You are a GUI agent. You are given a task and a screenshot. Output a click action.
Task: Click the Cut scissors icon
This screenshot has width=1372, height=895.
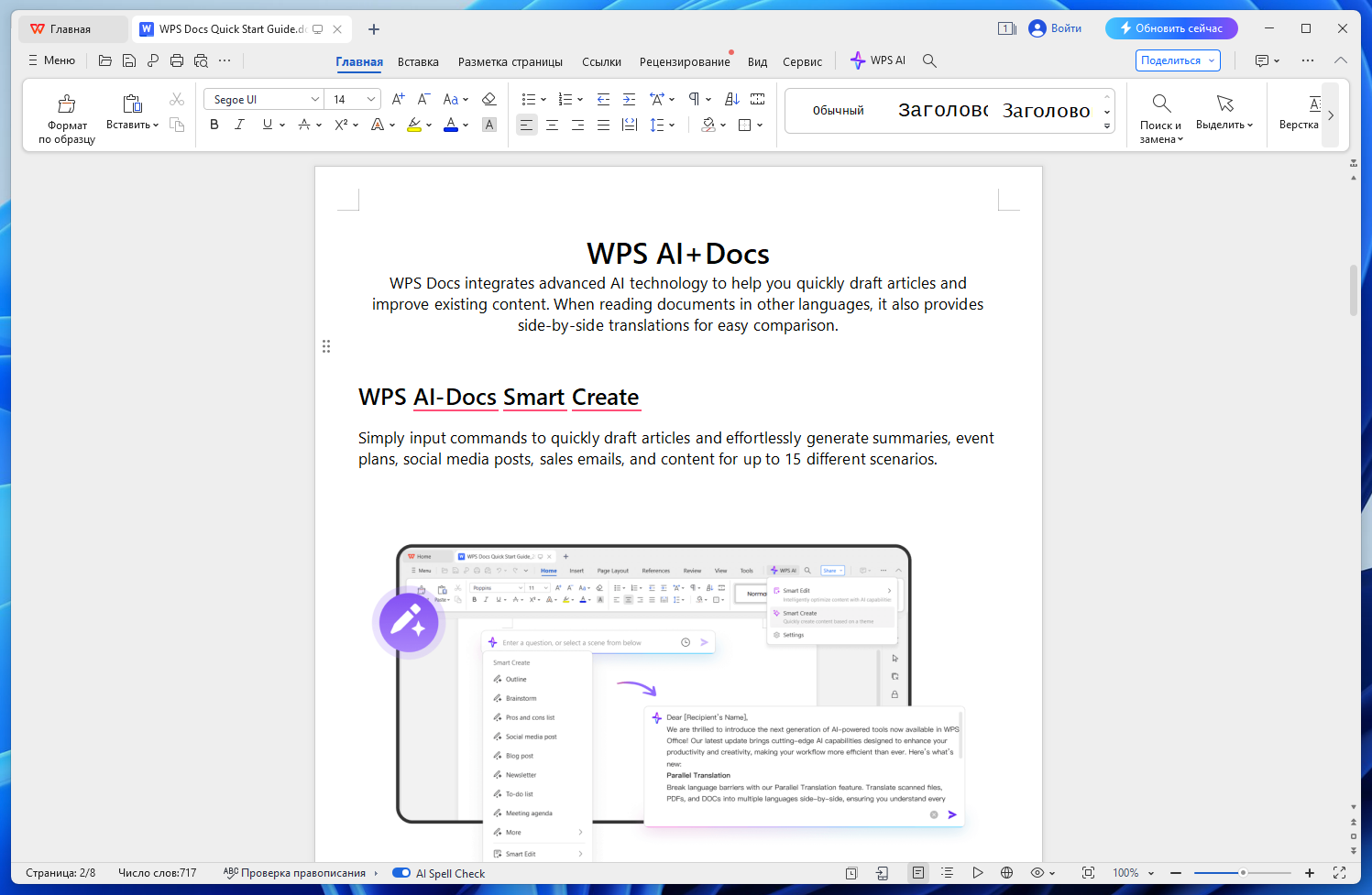[x=177, y=99]
